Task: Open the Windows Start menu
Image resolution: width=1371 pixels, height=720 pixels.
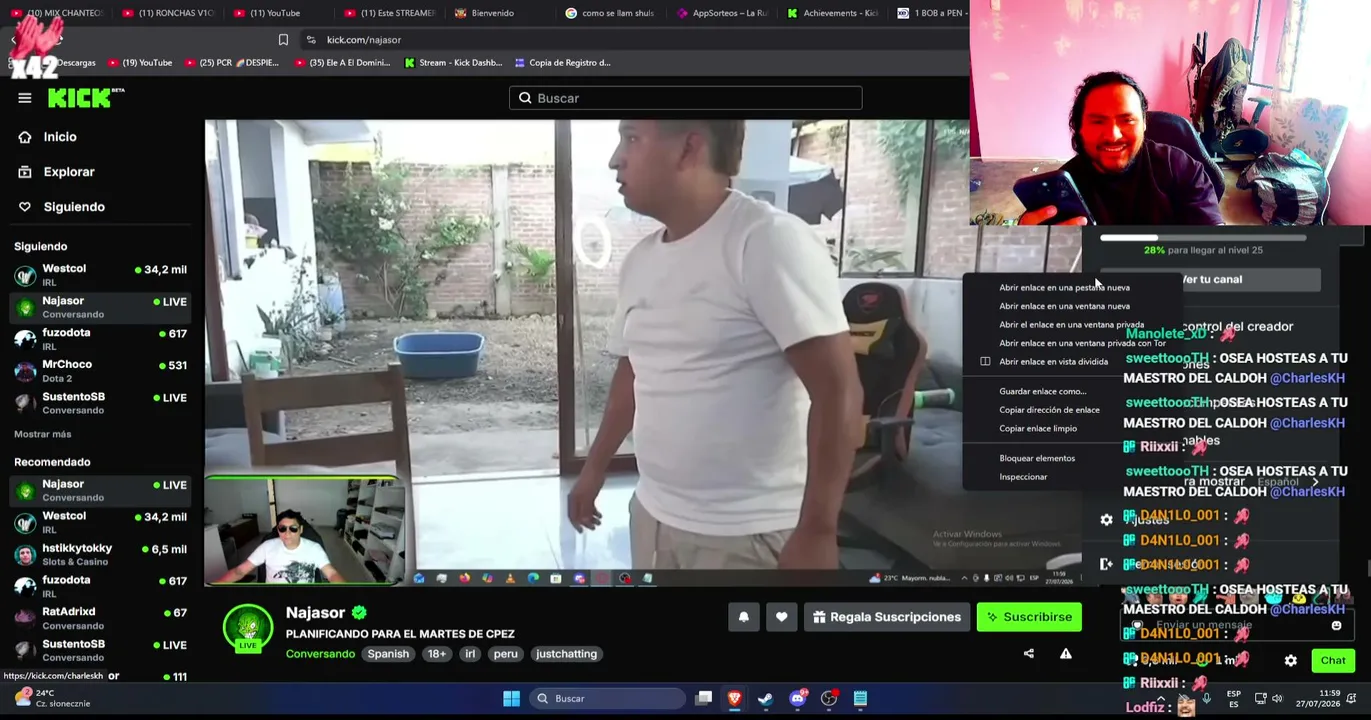Action: click(x=511, y=699)
